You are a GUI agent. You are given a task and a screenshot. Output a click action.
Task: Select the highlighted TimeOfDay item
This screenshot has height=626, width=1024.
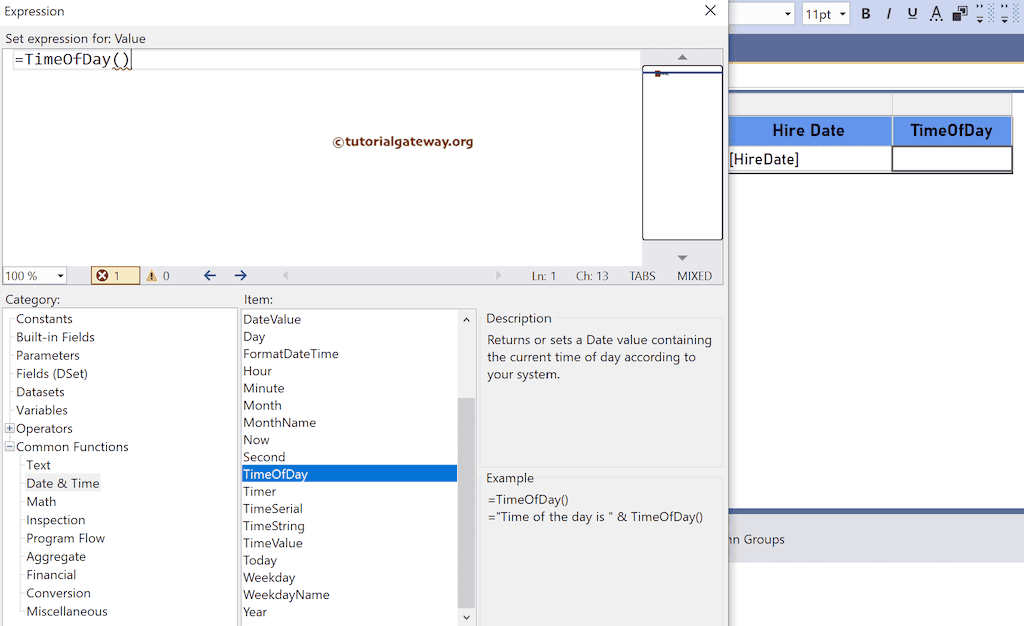coord(349,474)
